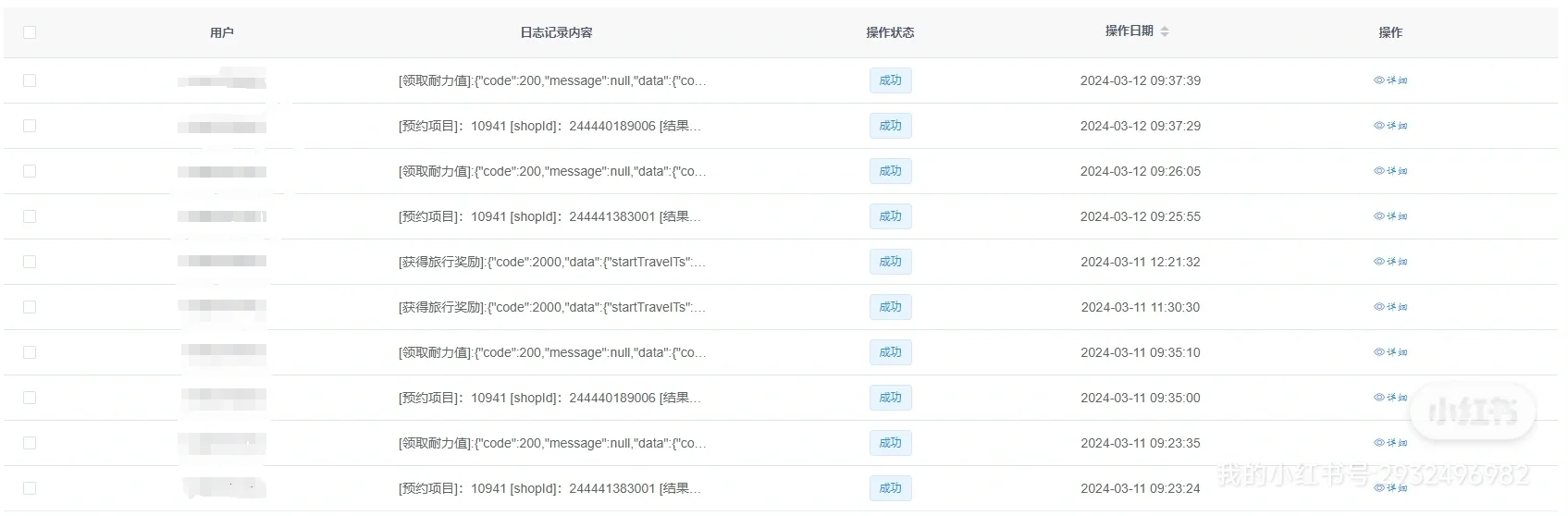
Task: Open details eye icon for 09:37:29 row
Action: pos(1379,126)
